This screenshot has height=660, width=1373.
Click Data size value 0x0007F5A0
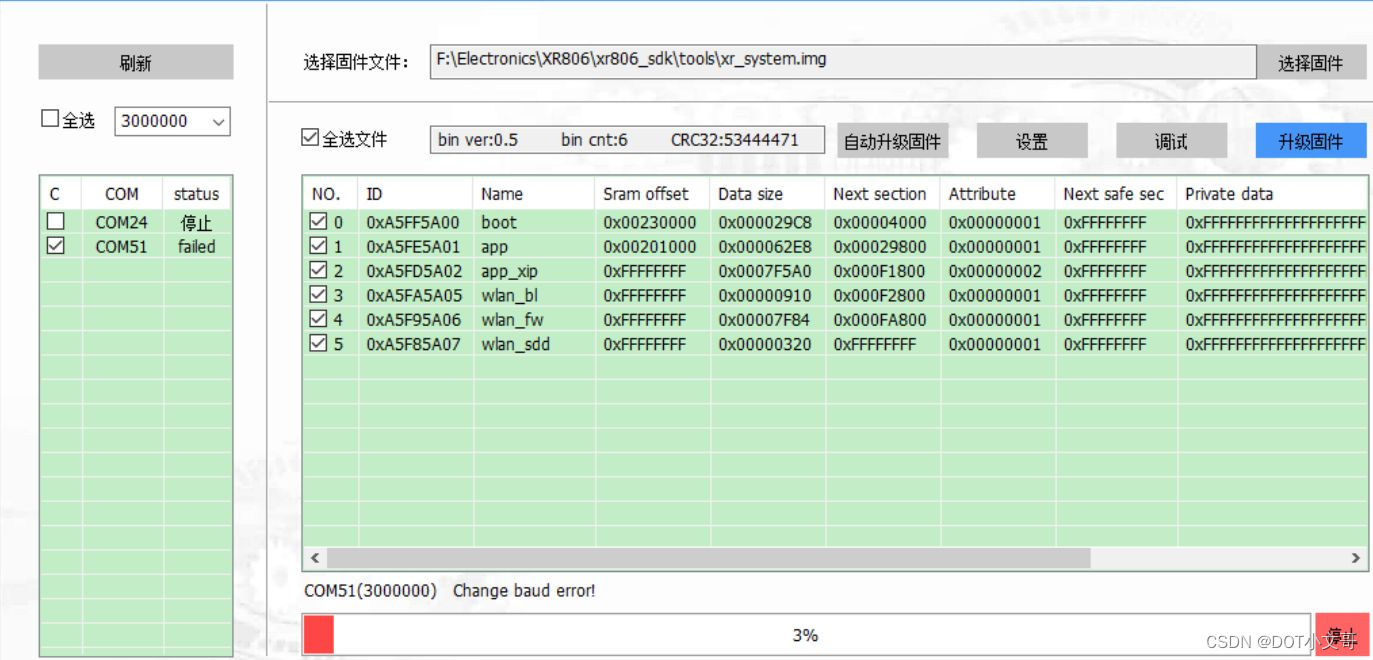(x=765, y=271)
